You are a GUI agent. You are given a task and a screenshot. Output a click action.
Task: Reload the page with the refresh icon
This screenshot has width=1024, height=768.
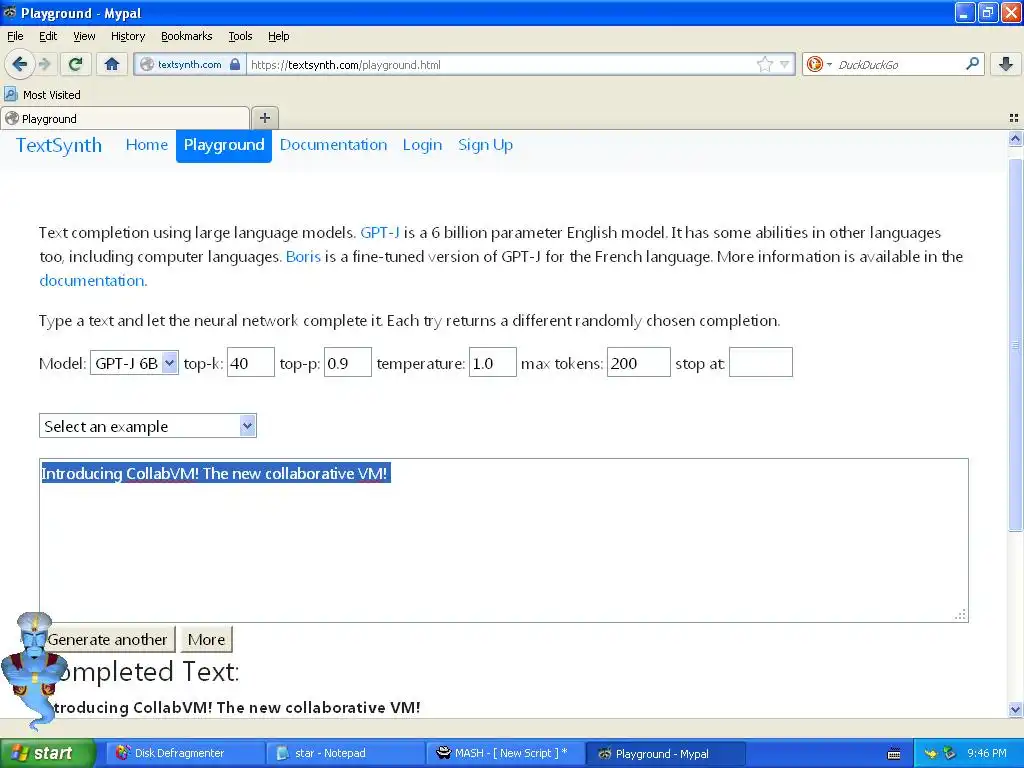coord(75,64)
